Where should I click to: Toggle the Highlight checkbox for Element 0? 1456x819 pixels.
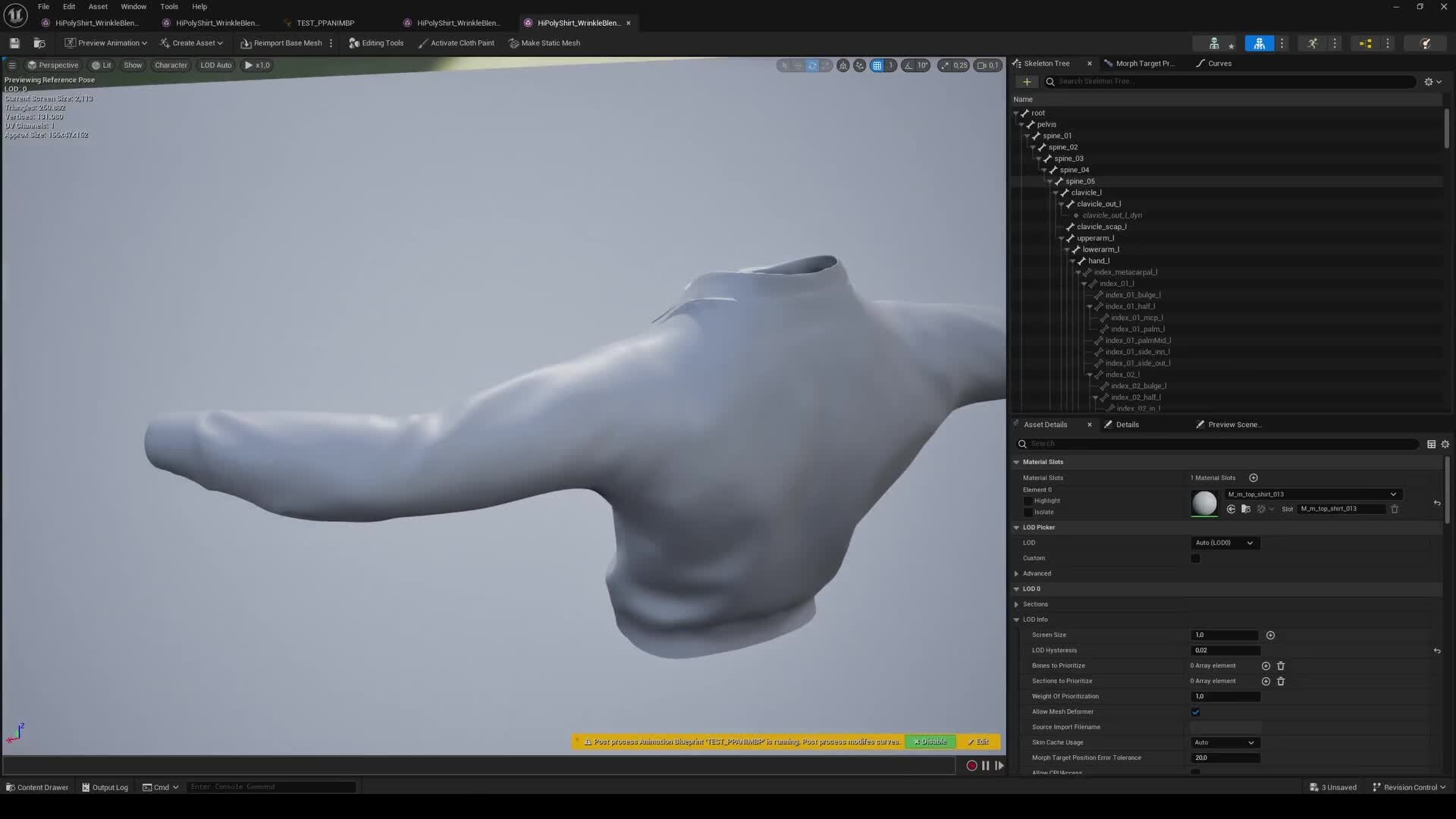(1029, 500)
